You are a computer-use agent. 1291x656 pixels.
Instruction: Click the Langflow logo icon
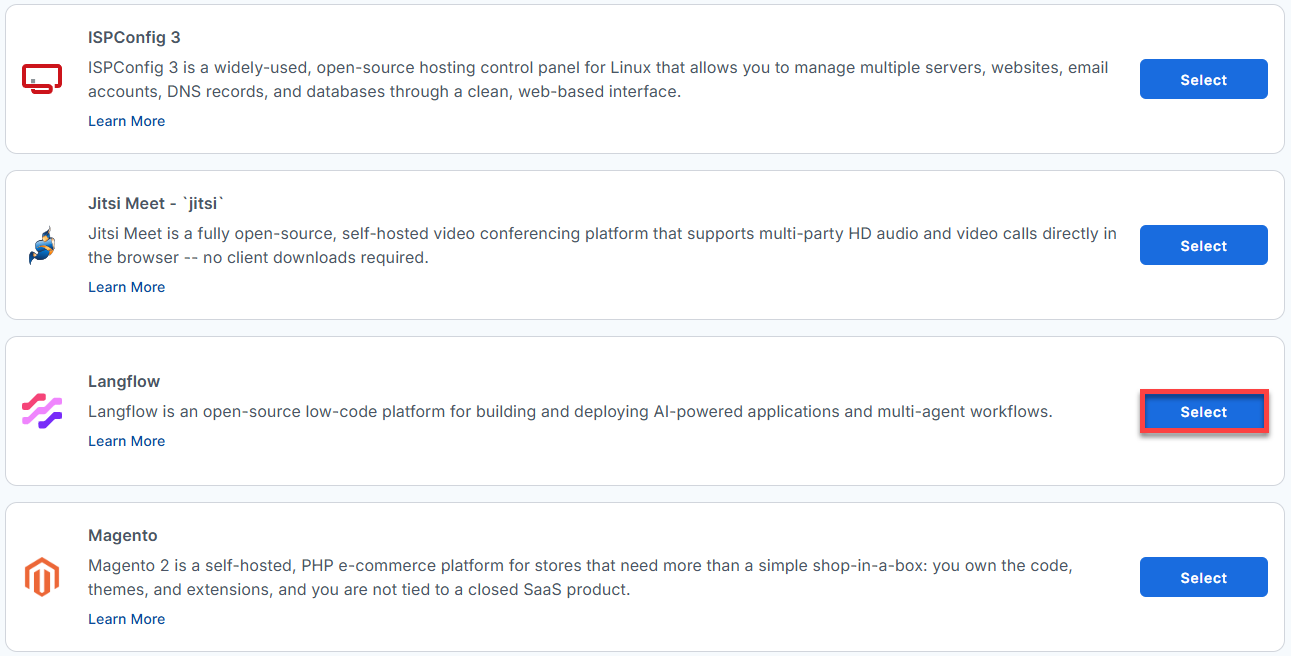(42, 411)
